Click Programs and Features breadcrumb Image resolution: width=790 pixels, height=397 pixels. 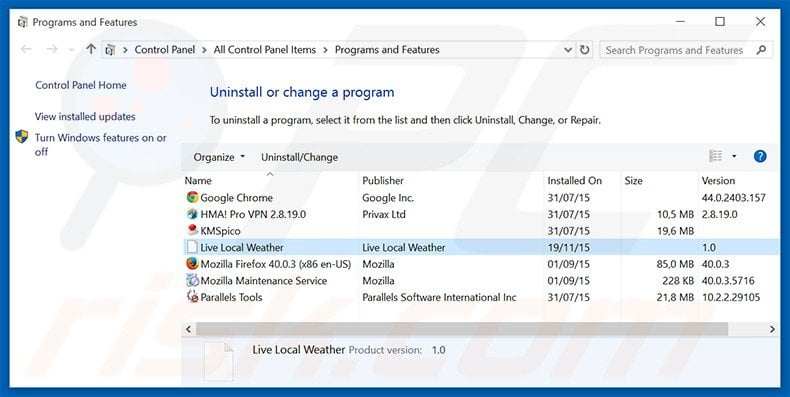(387, 50)
